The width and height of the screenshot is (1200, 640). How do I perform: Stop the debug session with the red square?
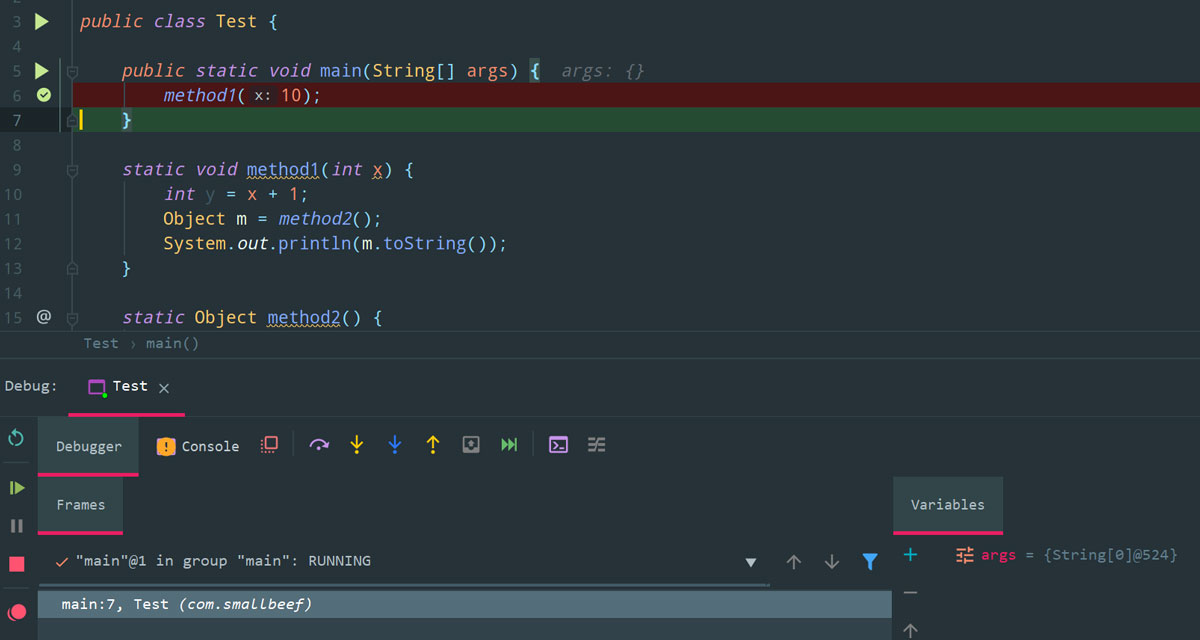[x=17, y=564]
